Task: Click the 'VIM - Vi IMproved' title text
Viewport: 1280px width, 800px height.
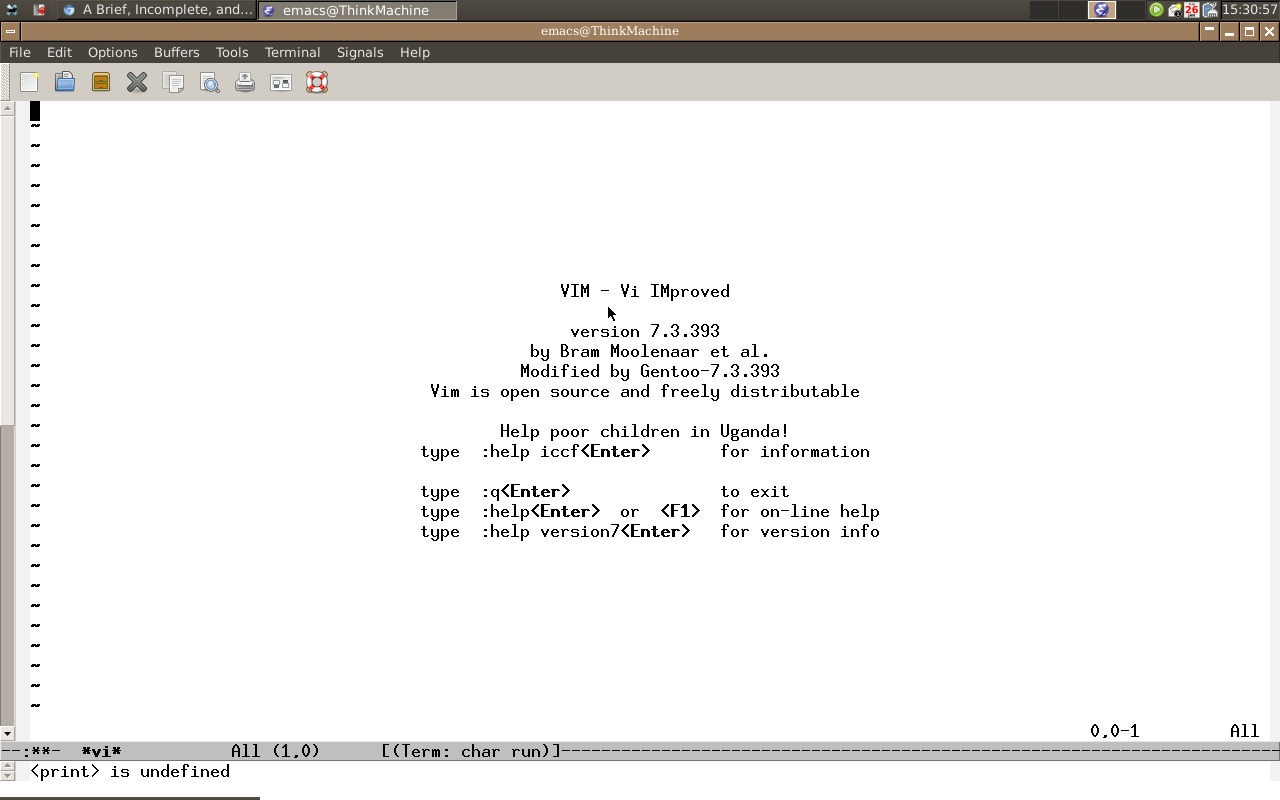Action: tap(645, 291)
